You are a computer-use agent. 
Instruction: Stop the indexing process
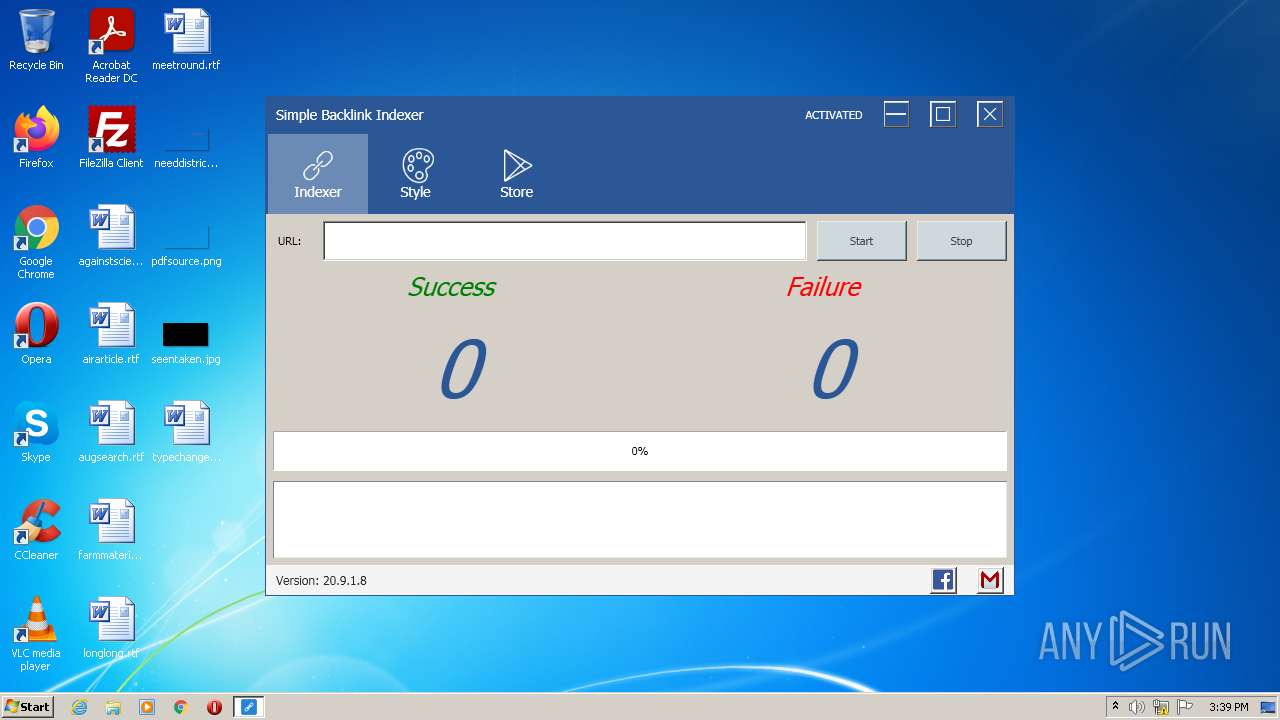[961, 241]
